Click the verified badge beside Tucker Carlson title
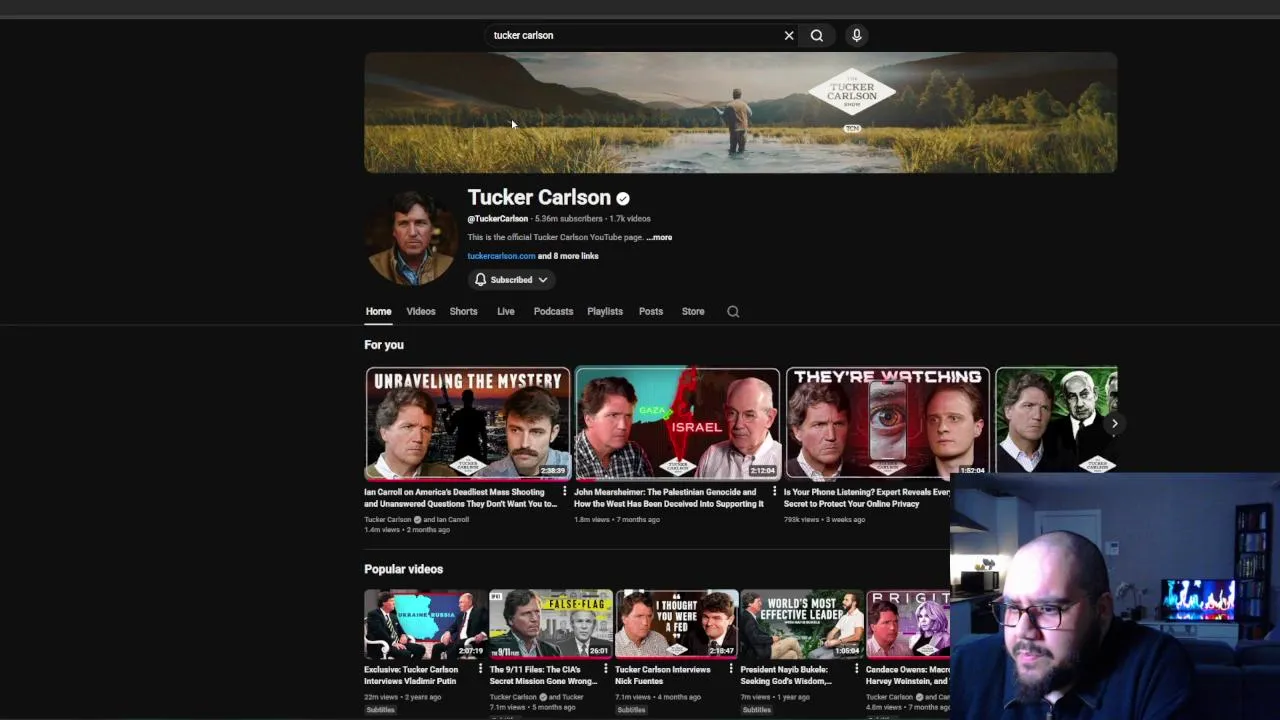The width and height of the screenshot is (1280, 720). [623, 198]
